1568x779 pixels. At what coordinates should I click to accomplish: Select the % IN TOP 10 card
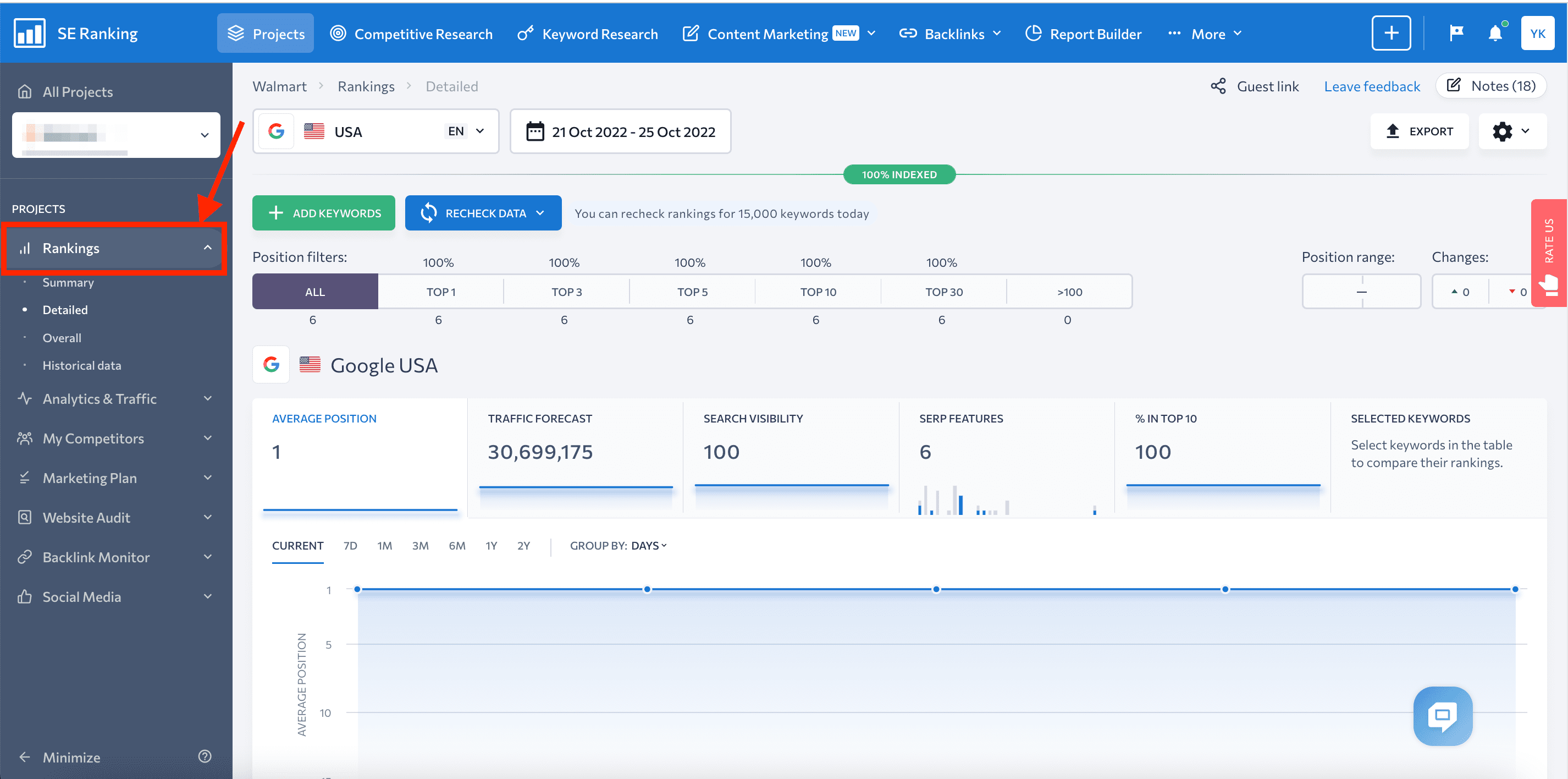click(x=1223, y=458)
